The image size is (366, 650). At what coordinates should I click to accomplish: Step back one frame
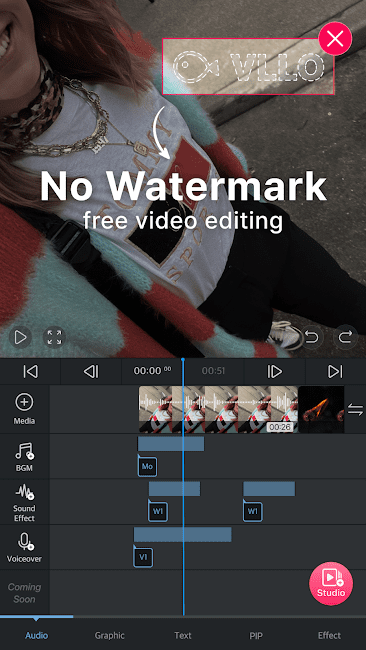91,371
